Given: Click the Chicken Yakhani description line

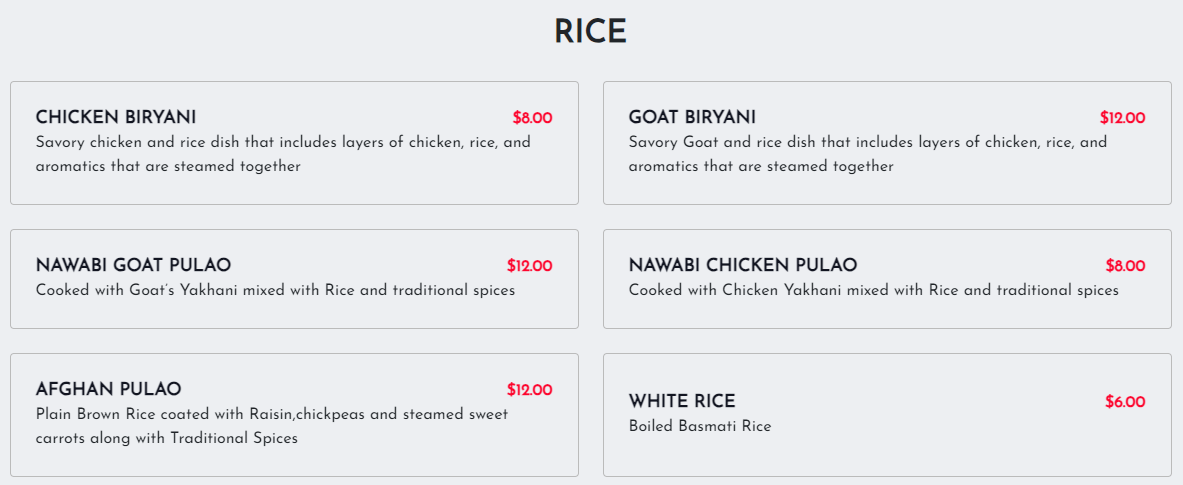Looking at the screenshot, I should (x=873, y=291).
